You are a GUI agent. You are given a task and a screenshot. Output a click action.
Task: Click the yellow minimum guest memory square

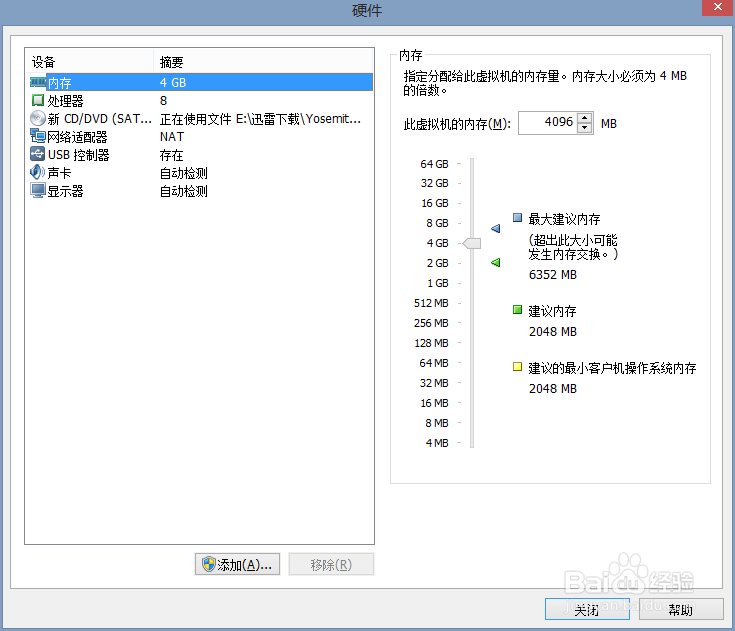pyautogui.click(x=517, y=367)
